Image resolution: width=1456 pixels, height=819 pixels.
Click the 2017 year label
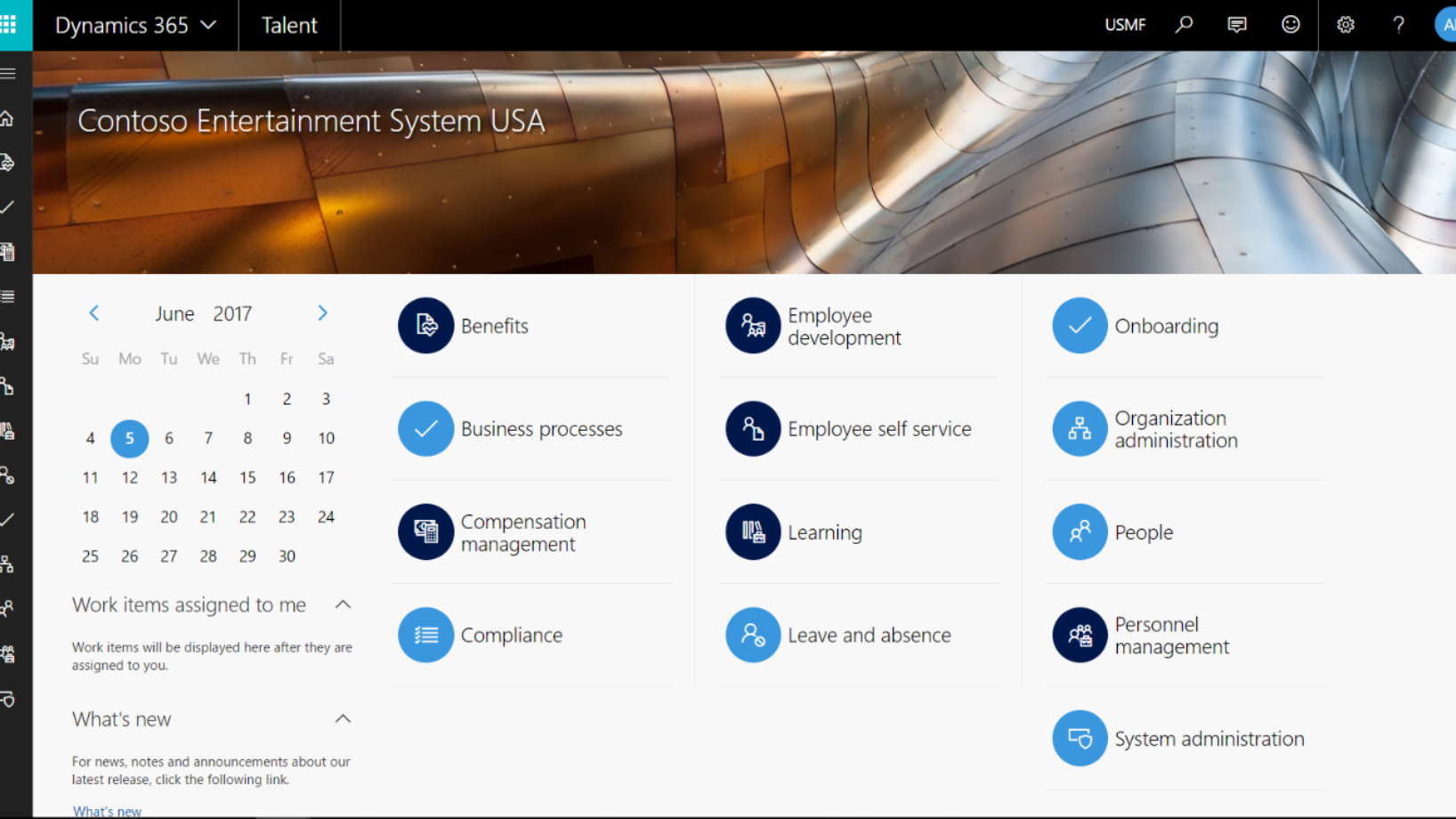[x=232, y=313]
